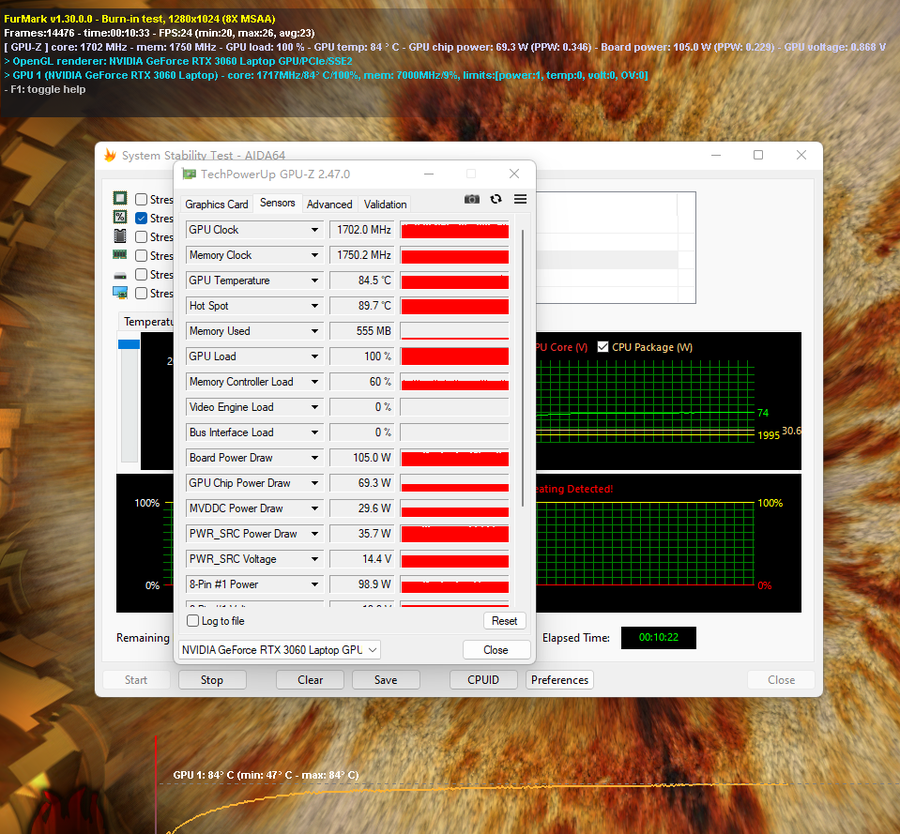The height and width of the screenshot is (834, 900).
Task: Enable the Log to file checkbox
Action: pyautogui.click(x=193, y=621)
